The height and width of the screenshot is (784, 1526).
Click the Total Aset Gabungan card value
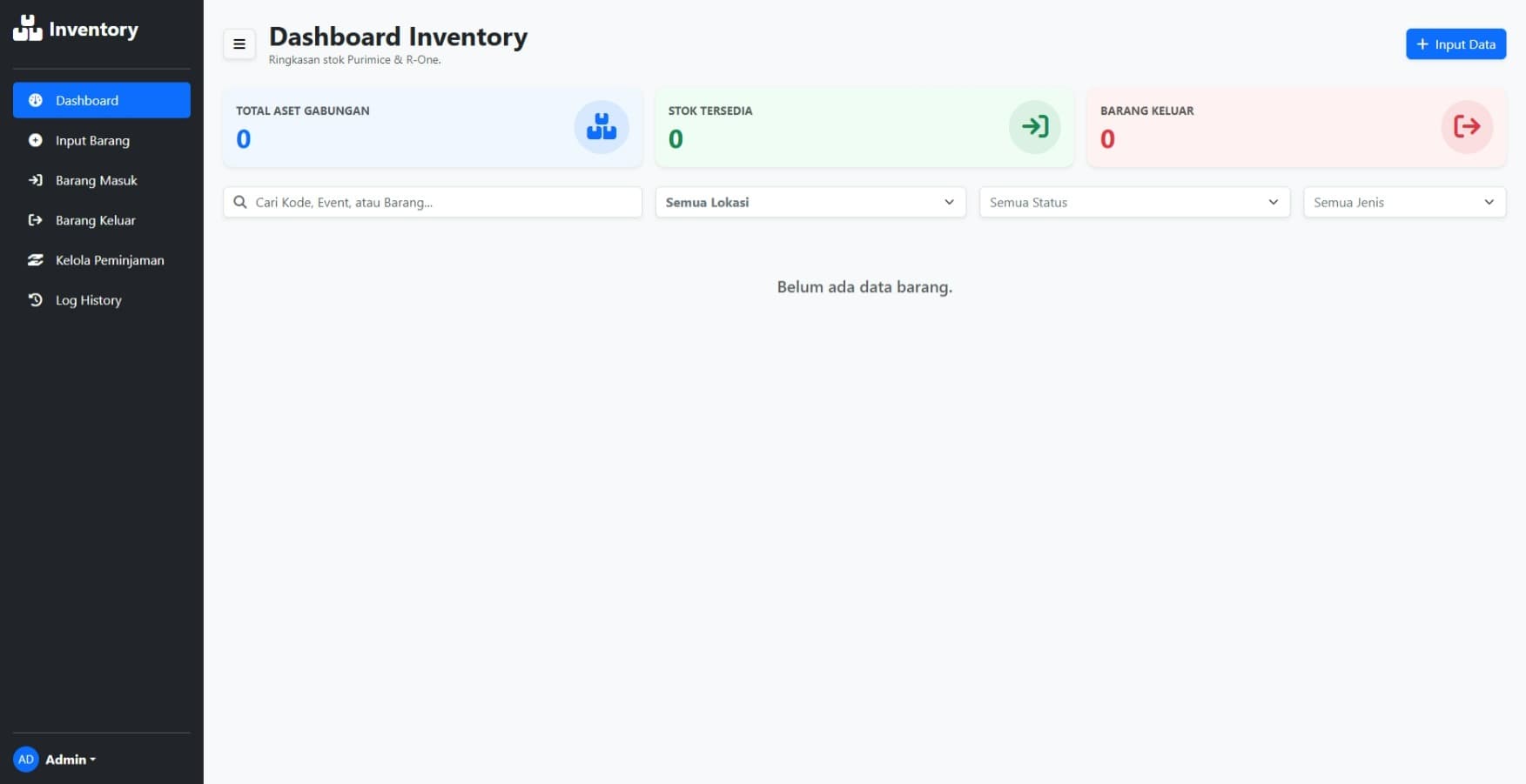click(244, 138)
